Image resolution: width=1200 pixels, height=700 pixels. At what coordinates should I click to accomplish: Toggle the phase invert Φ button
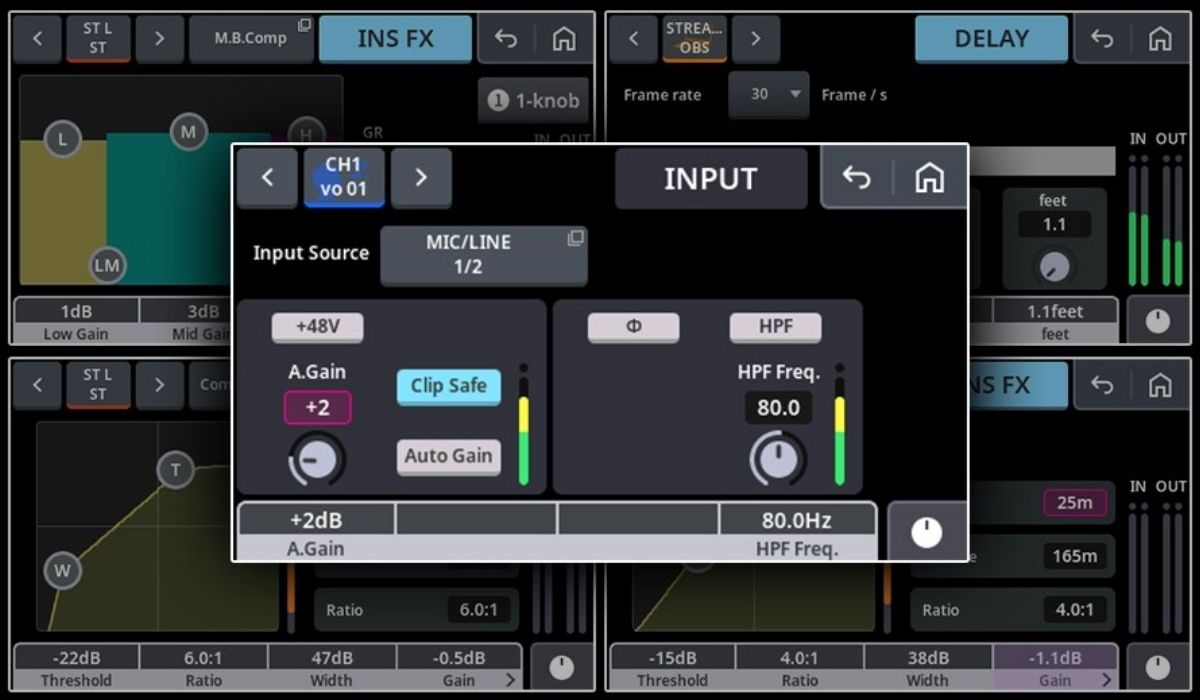point(633,327)
